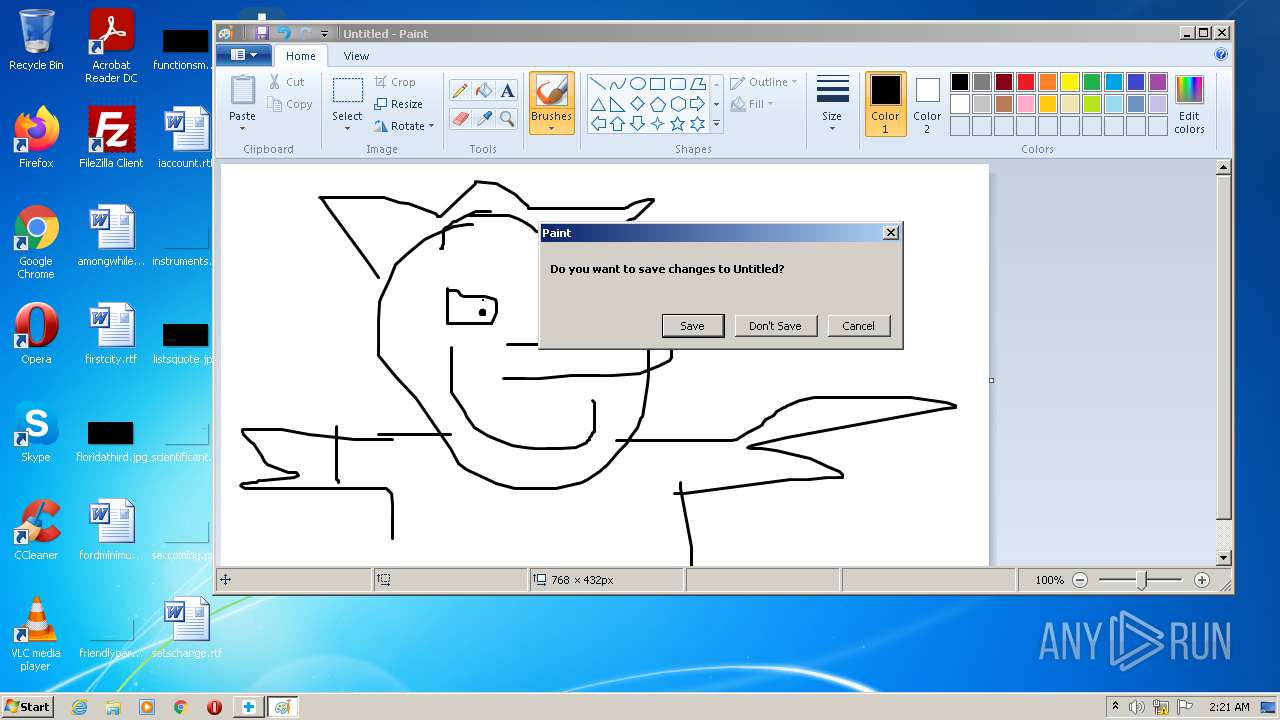Choose the Six-point star shape
Screen dimensions: 1280x720
click(x=697, y=124)
